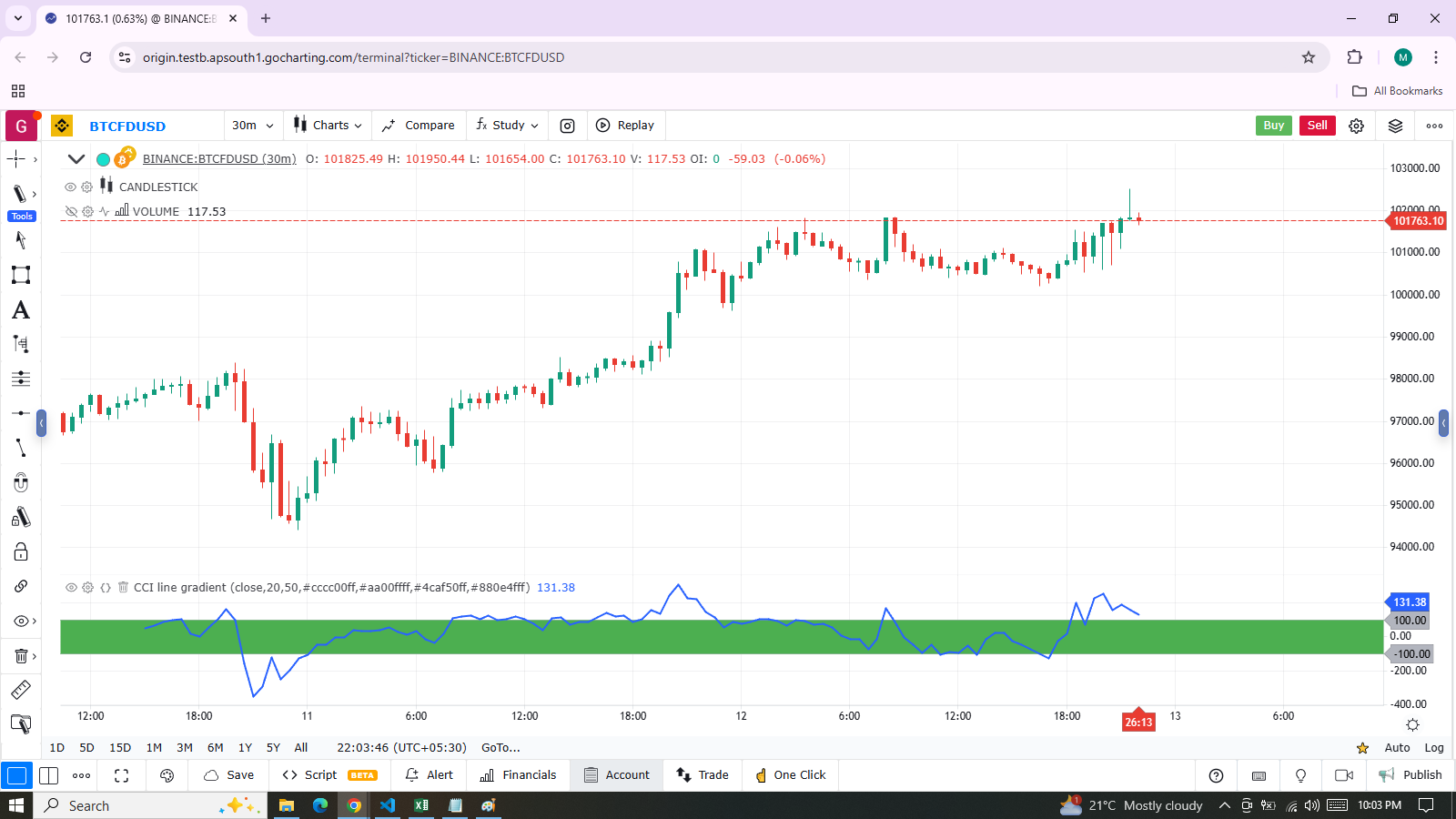Image resolution: width=1456 pixels, height=819 pixels.
Task: Select the rectangle shape tool
Action: 20,275
